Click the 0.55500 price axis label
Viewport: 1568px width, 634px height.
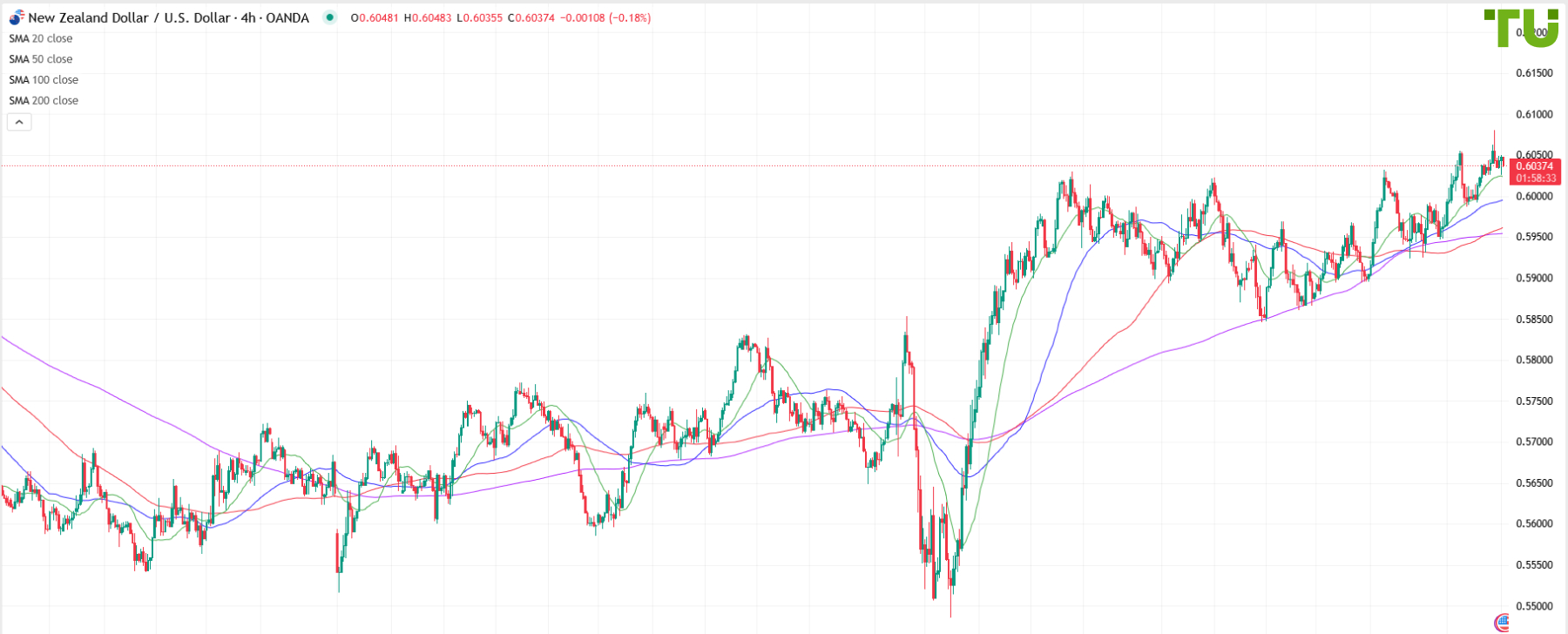point(1534,565)
